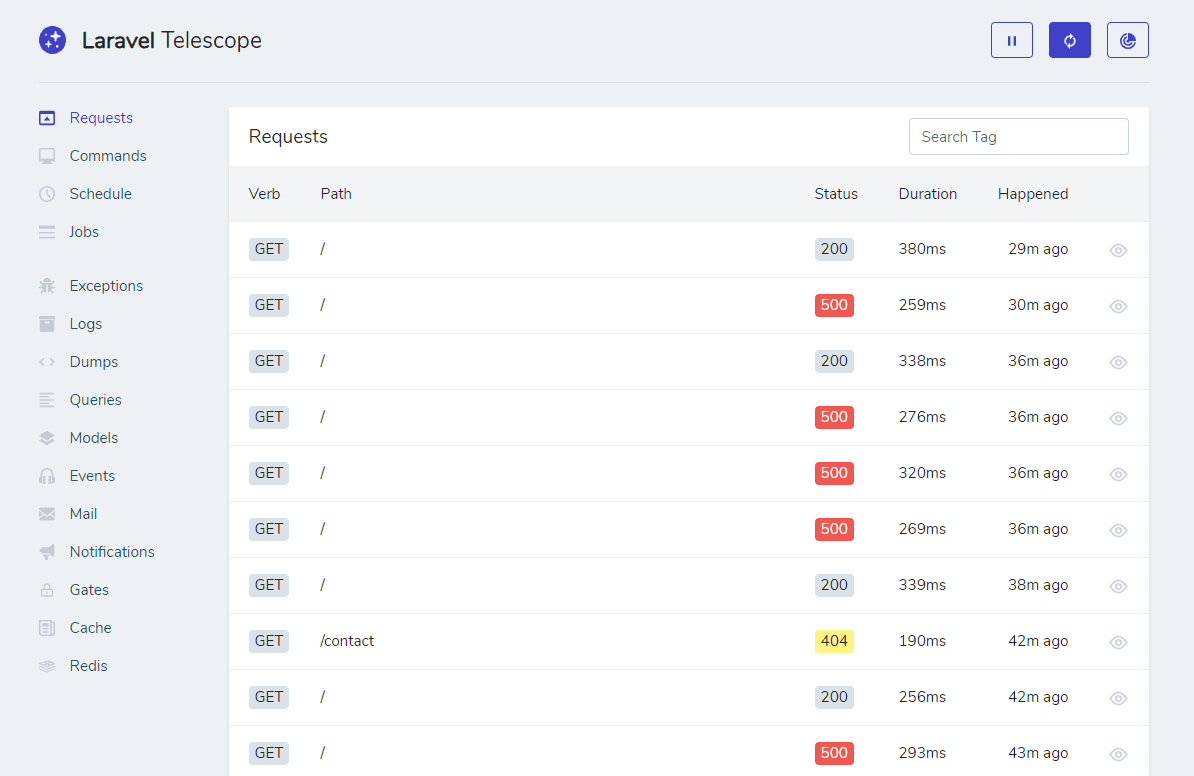Open the Gates lock icon

point(46,589)
